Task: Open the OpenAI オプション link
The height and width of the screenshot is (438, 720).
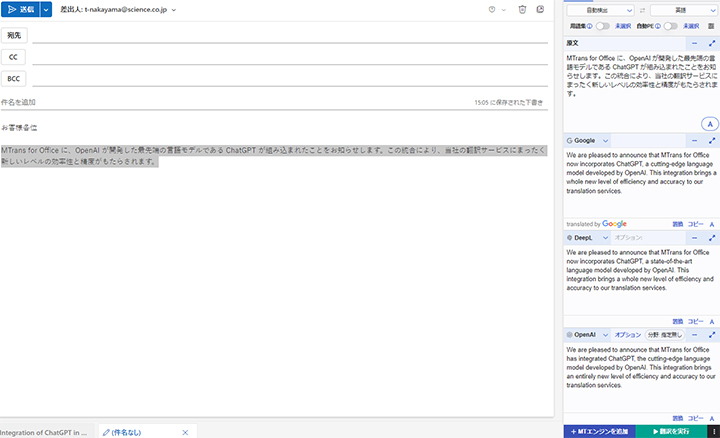Action: pyautogui.click(x=628, y=335)
